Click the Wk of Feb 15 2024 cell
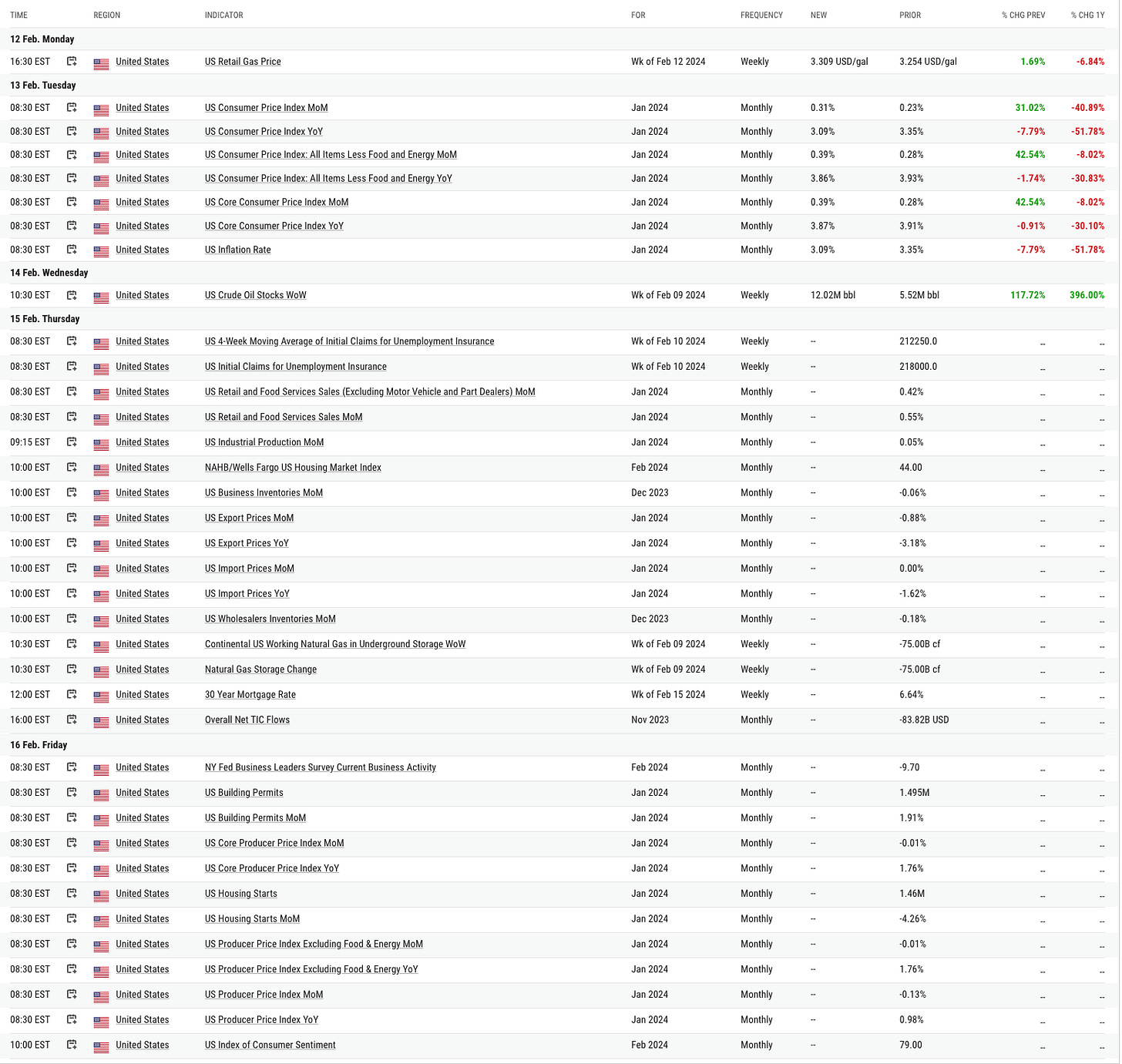This screenshot has width=1122, height=1064. [668, 695]
